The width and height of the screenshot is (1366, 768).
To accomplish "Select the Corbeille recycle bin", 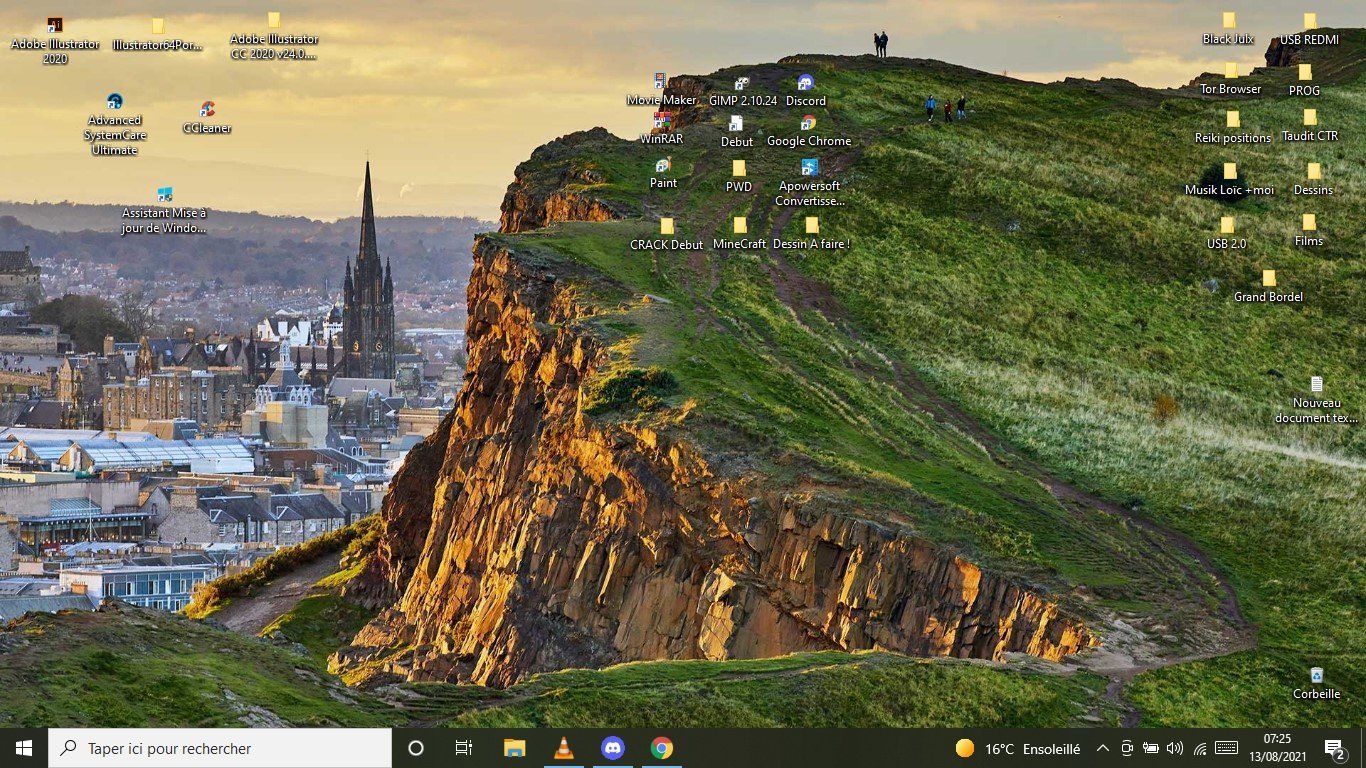I will point(1316,676).
